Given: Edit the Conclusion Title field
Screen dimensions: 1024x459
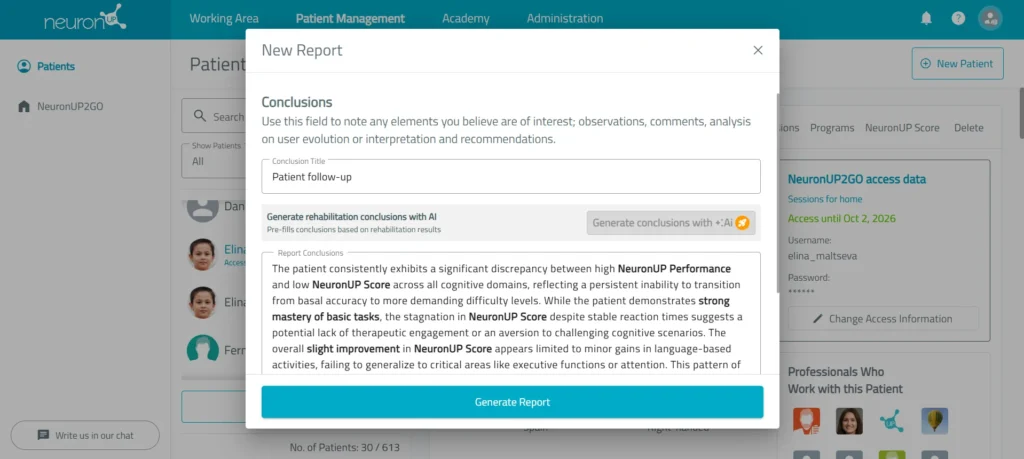Looking at the screenshot, I should click(511, 176).
